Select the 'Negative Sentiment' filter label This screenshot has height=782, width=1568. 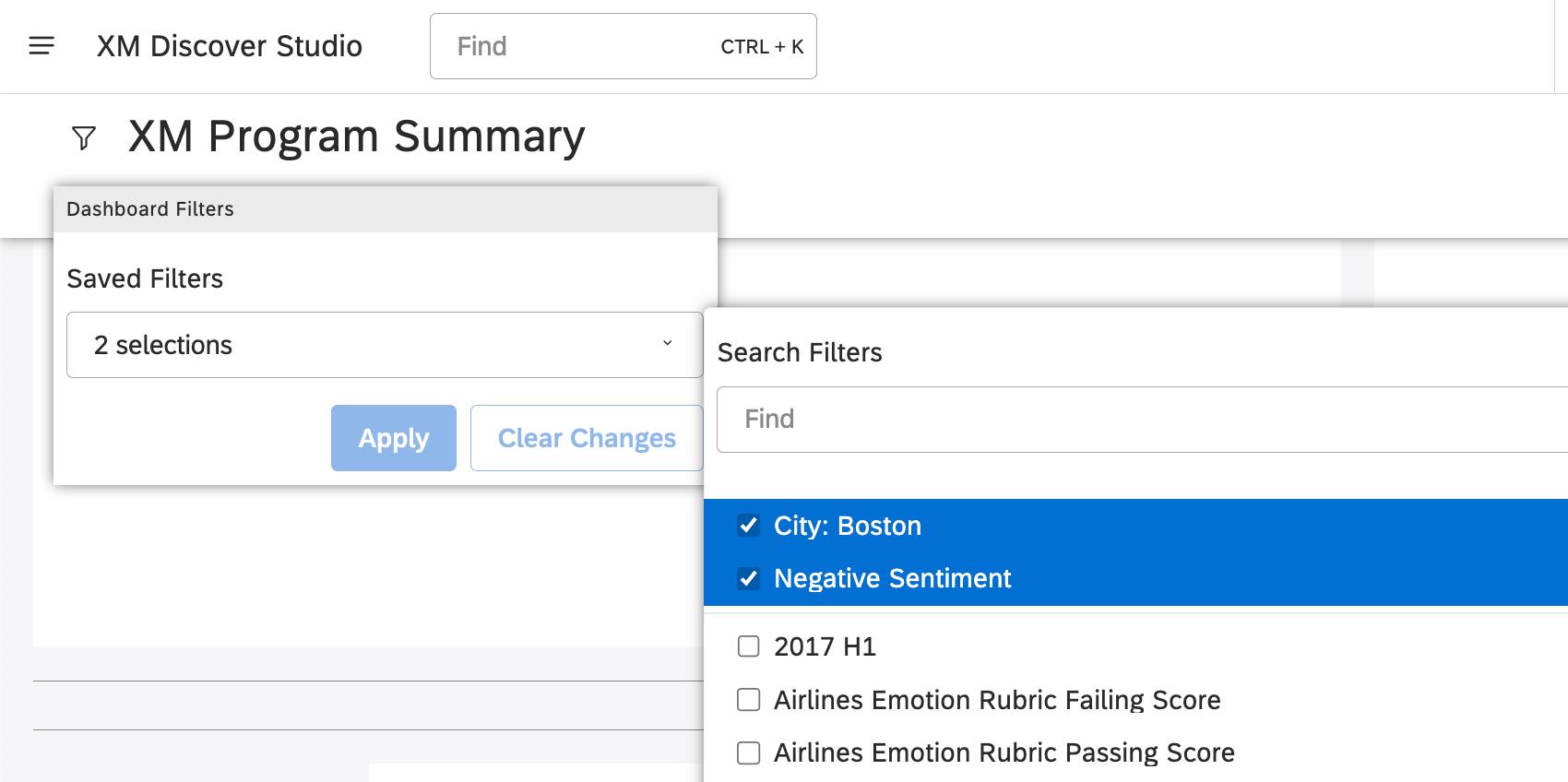892,578
